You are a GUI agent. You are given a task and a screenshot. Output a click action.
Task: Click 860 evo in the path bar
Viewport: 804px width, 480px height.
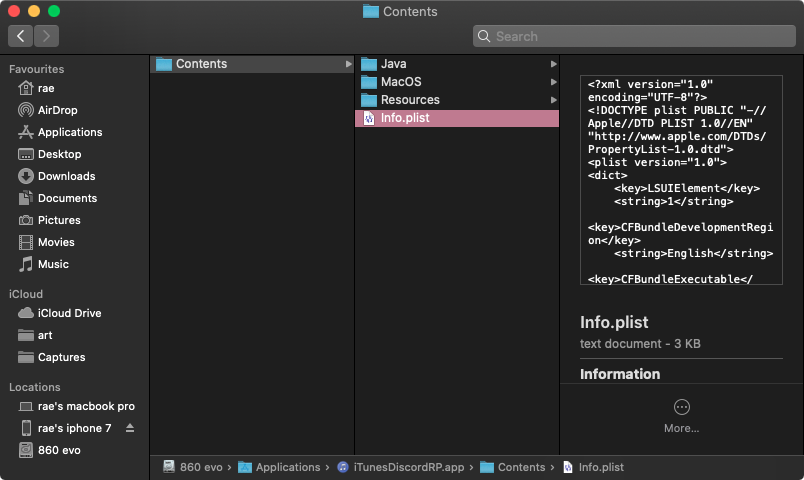coord(193,467)
